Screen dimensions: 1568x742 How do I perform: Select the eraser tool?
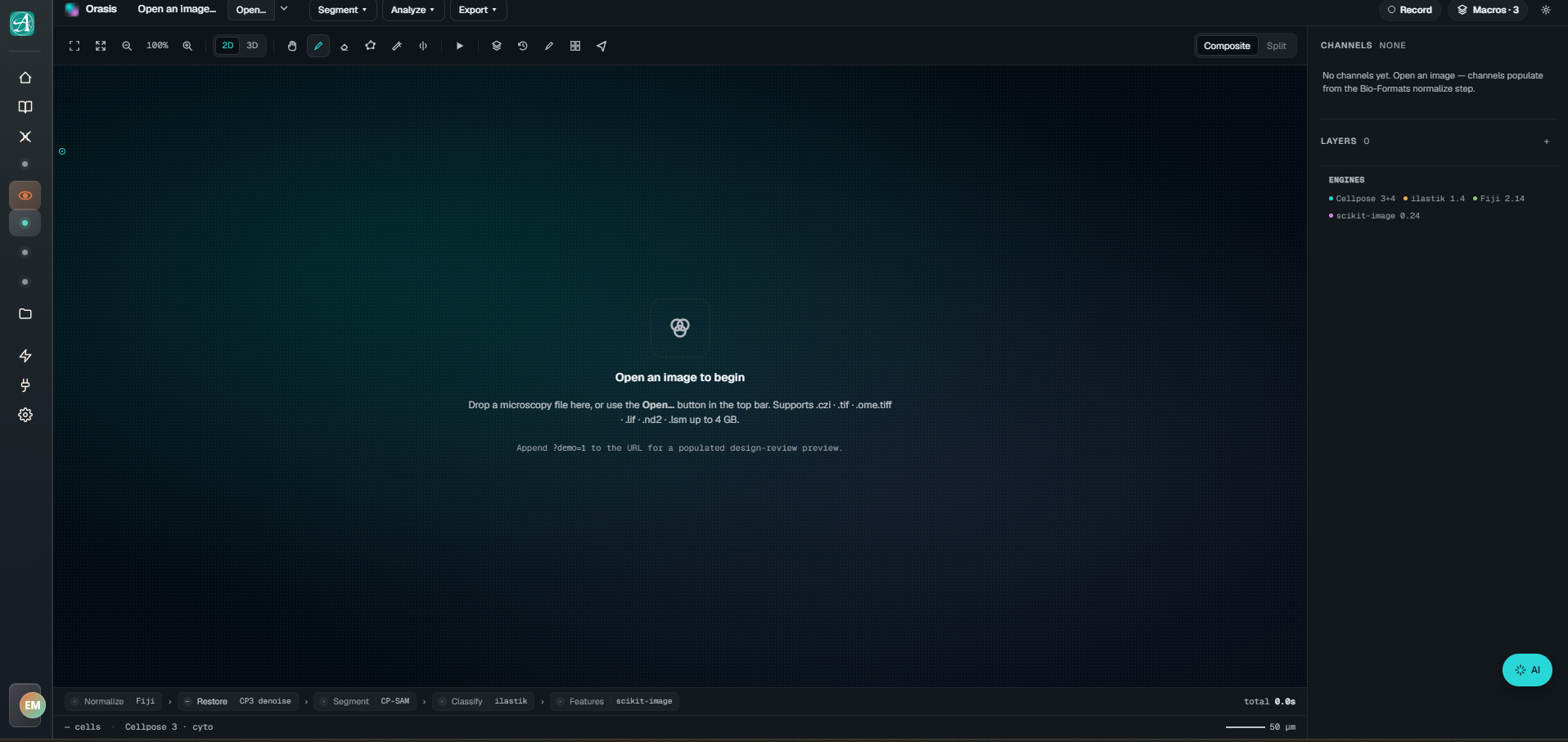(x=345, y=46)
